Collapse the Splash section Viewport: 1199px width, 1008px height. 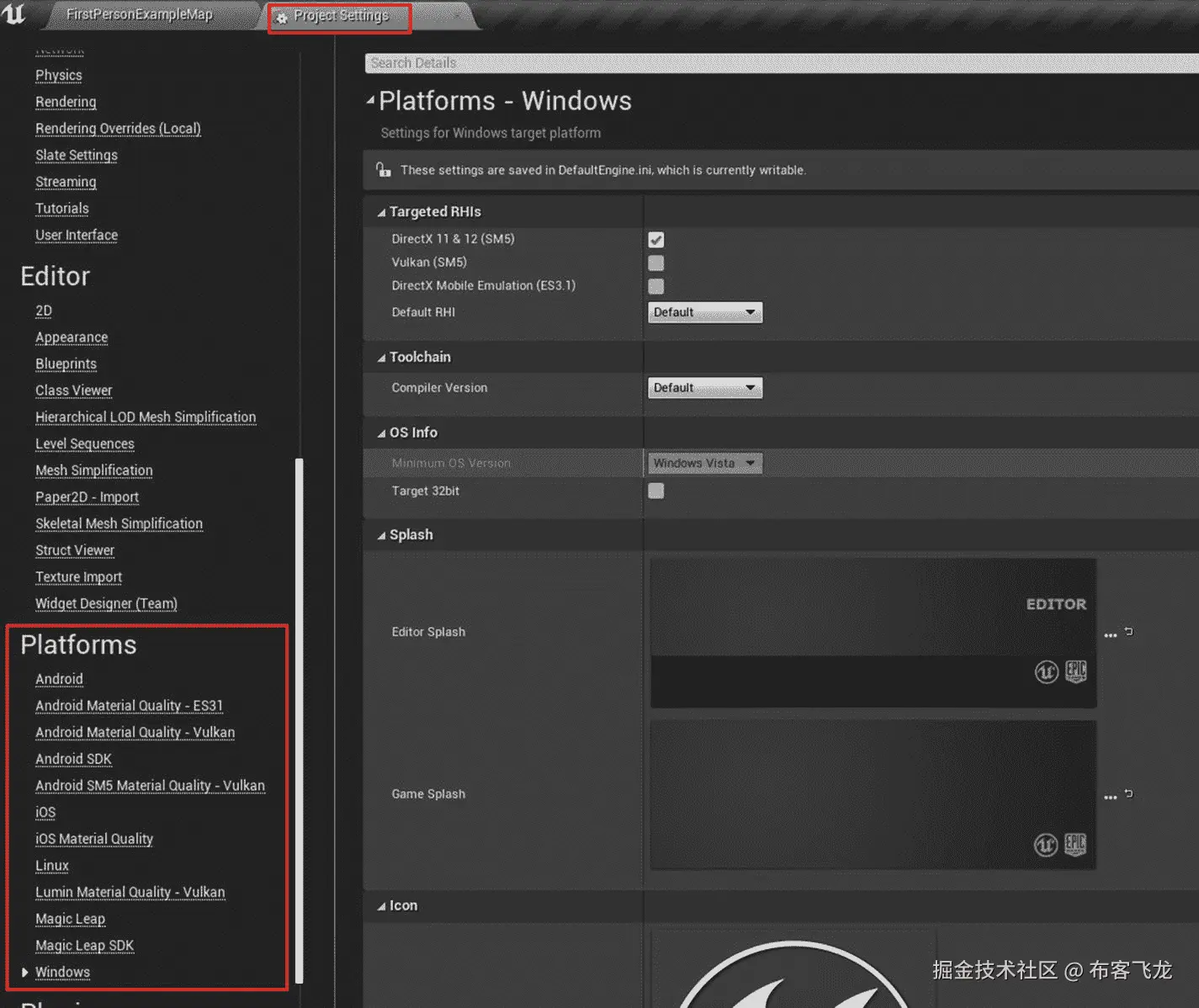pos(381,536)
